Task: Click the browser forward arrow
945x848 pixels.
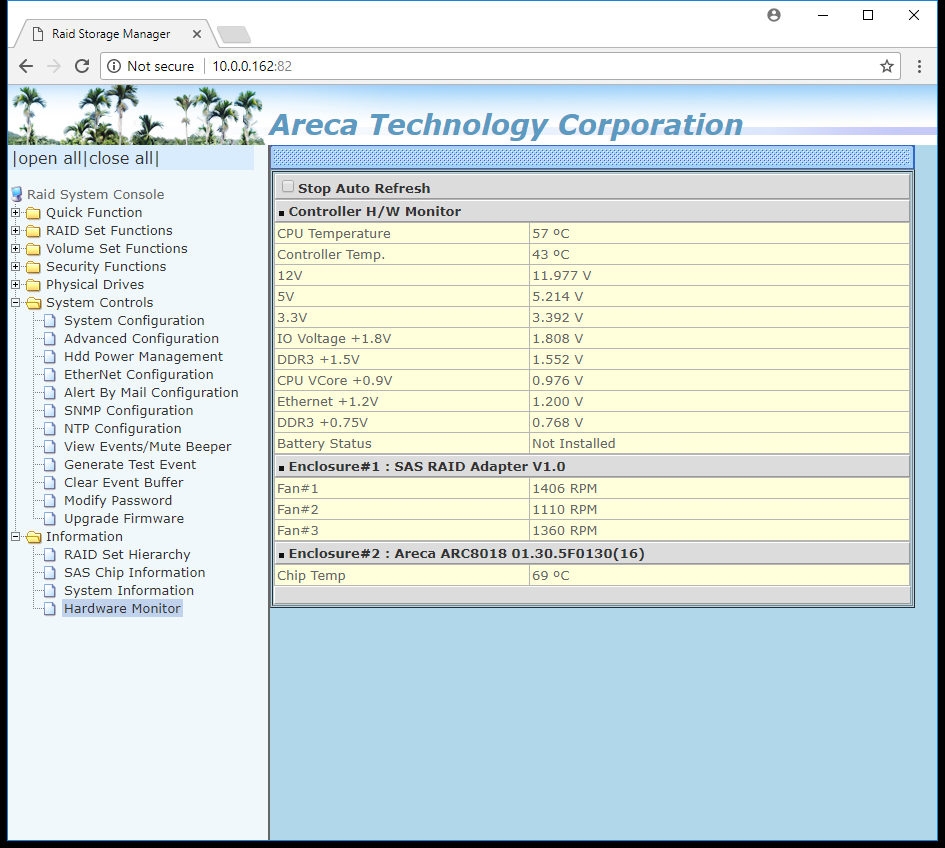Action: [54, 66]
